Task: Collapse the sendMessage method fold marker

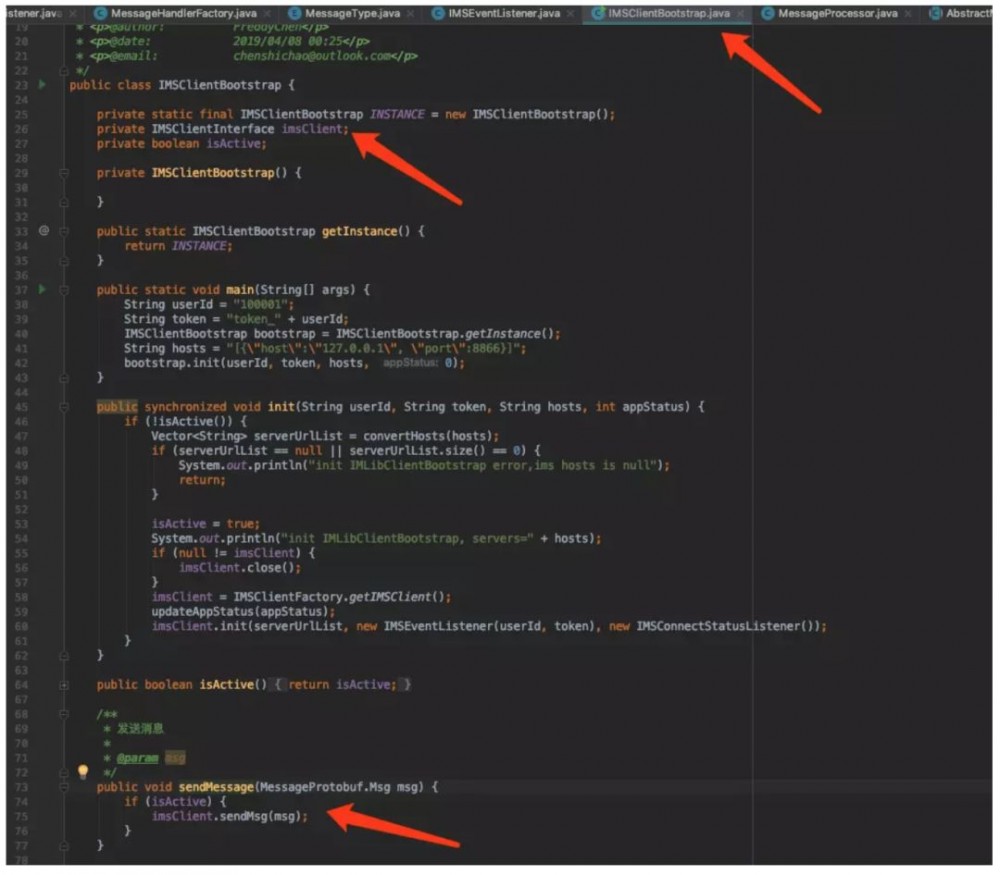Action: tap(64, 787)
